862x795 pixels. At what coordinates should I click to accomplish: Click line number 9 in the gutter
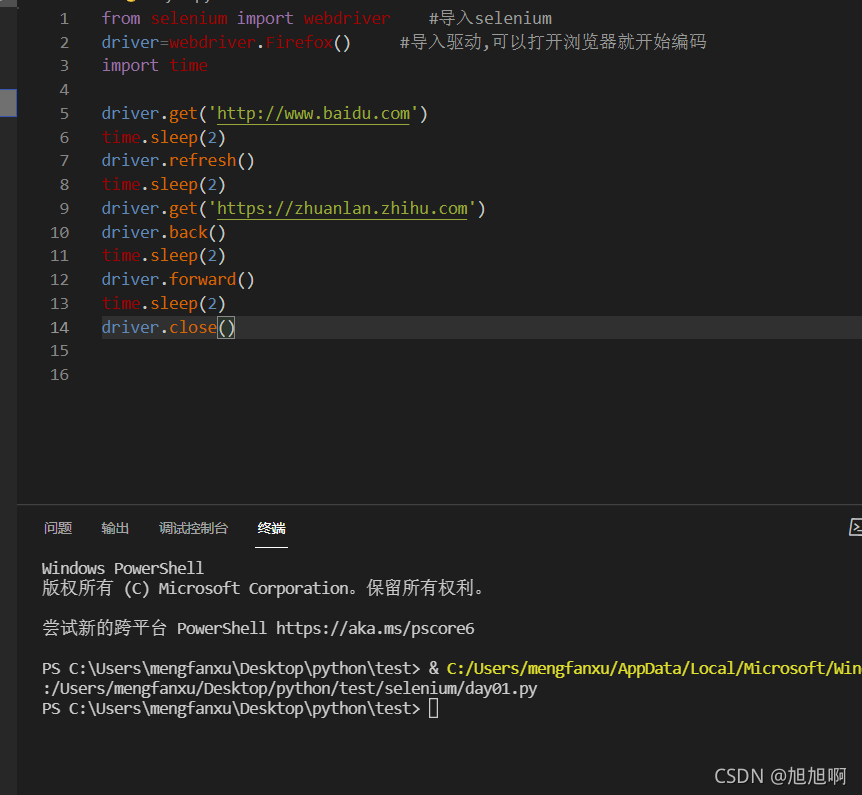[x=64, y=209]
